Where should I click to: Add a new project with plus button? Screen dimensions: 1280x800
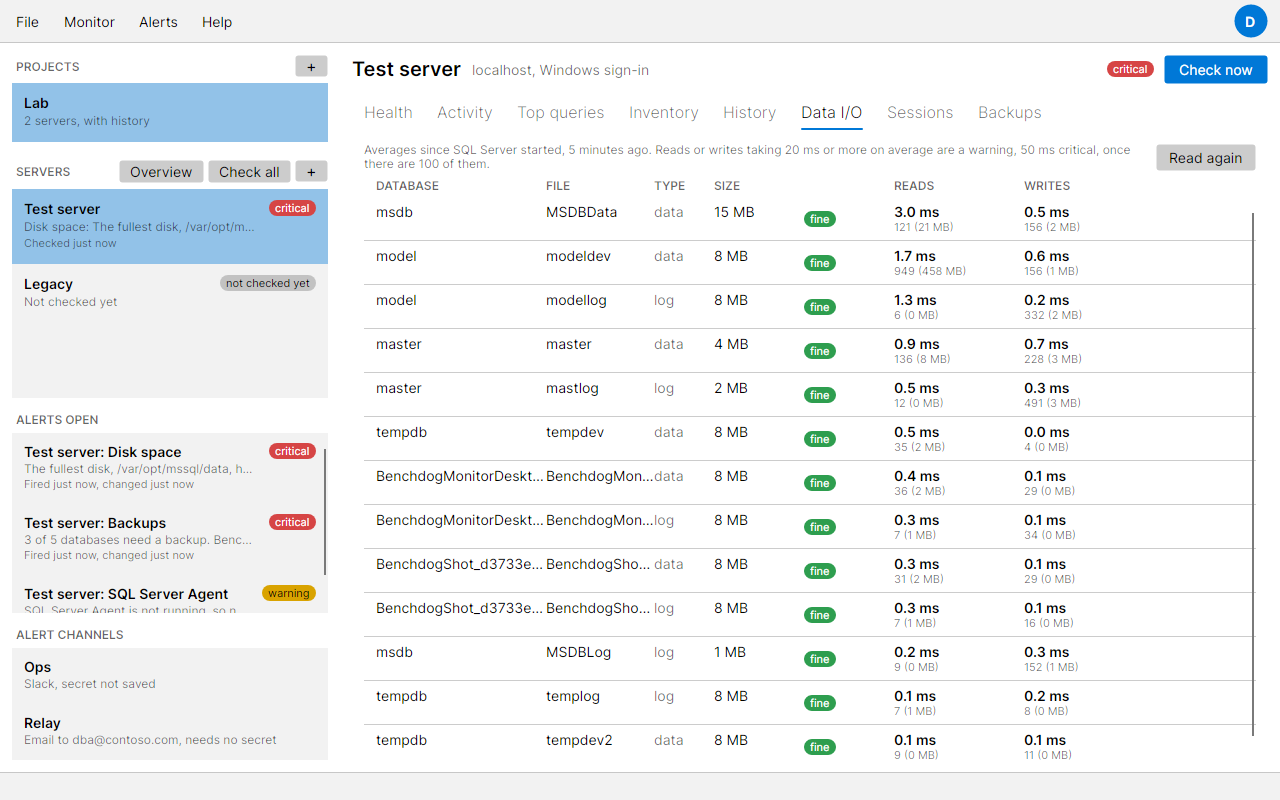311,66
